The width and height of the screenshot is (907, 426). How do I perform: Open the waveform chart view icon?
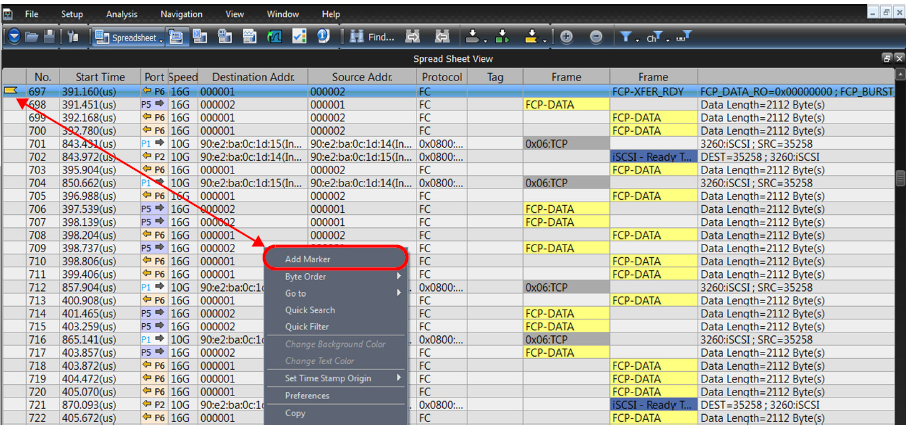coord(274,37)
